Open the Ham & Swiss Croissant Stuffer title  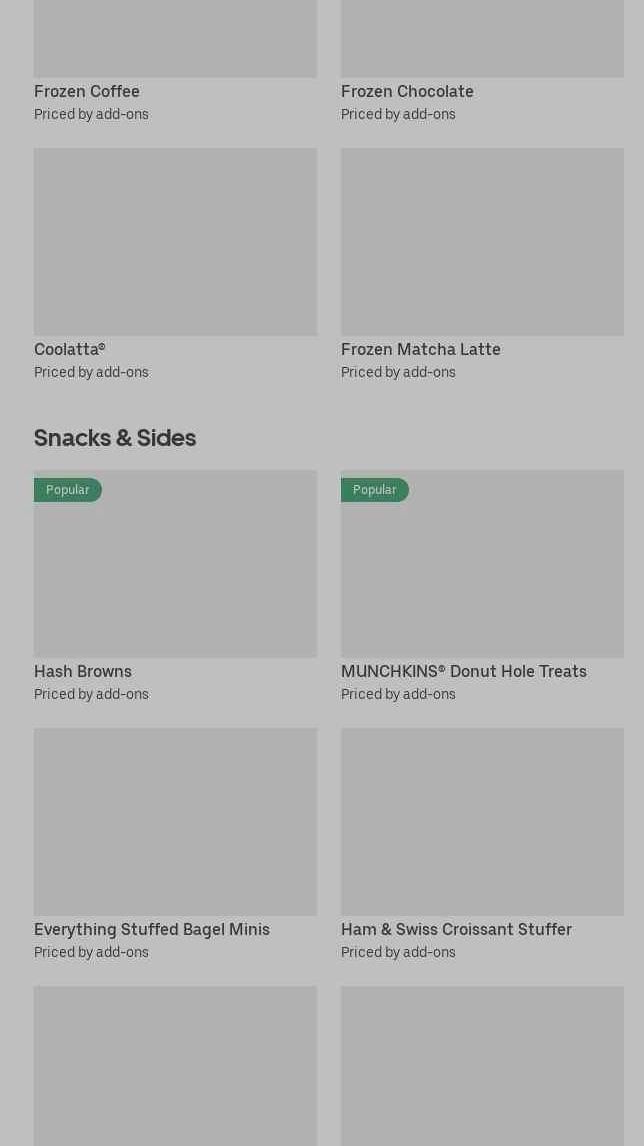tap(456, 929)
